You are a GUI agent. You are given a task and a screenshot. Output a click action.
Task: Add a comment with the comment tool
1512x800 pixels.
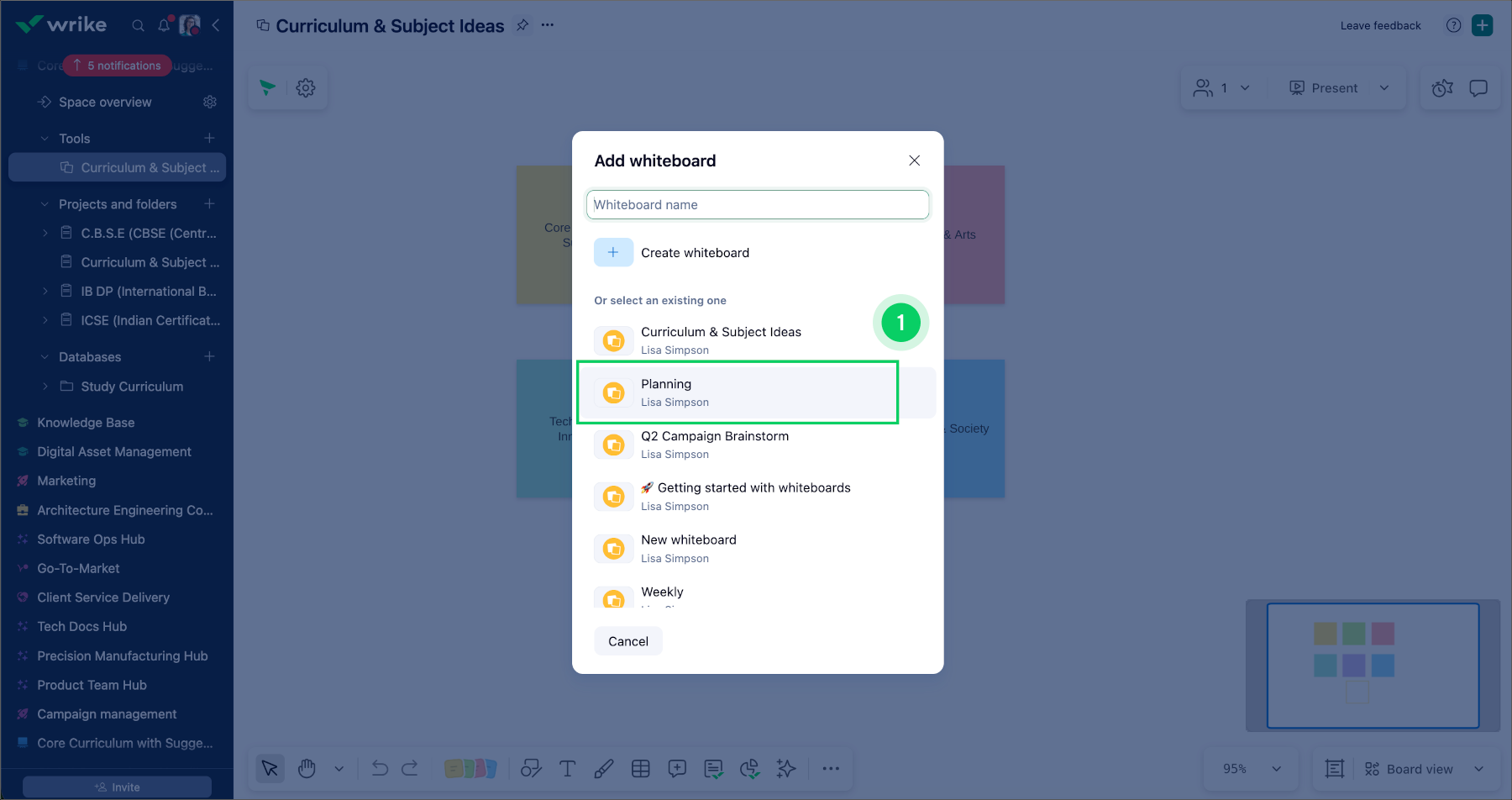pyautogui.click(x=677, y=768)
